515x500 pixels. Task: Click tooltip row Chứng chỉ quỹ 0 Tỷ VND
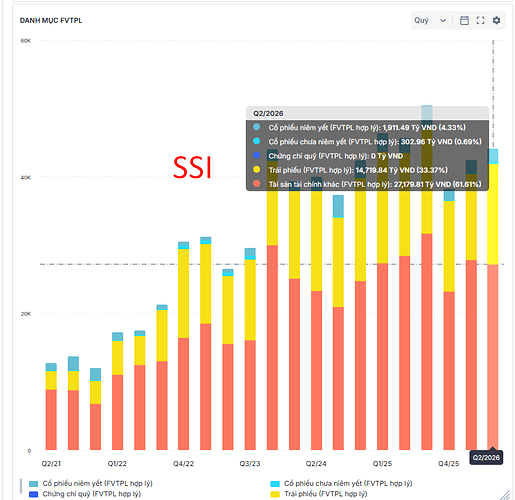pos(328,156)
